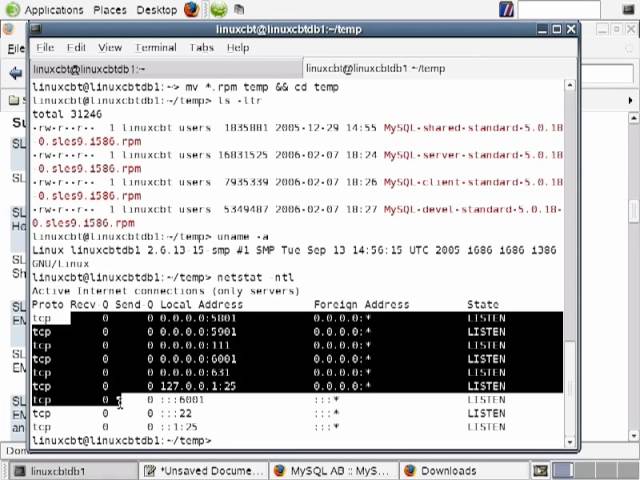
Task: Switch to Unsaved Document in the taskbar
Action: tap(203, 471)
